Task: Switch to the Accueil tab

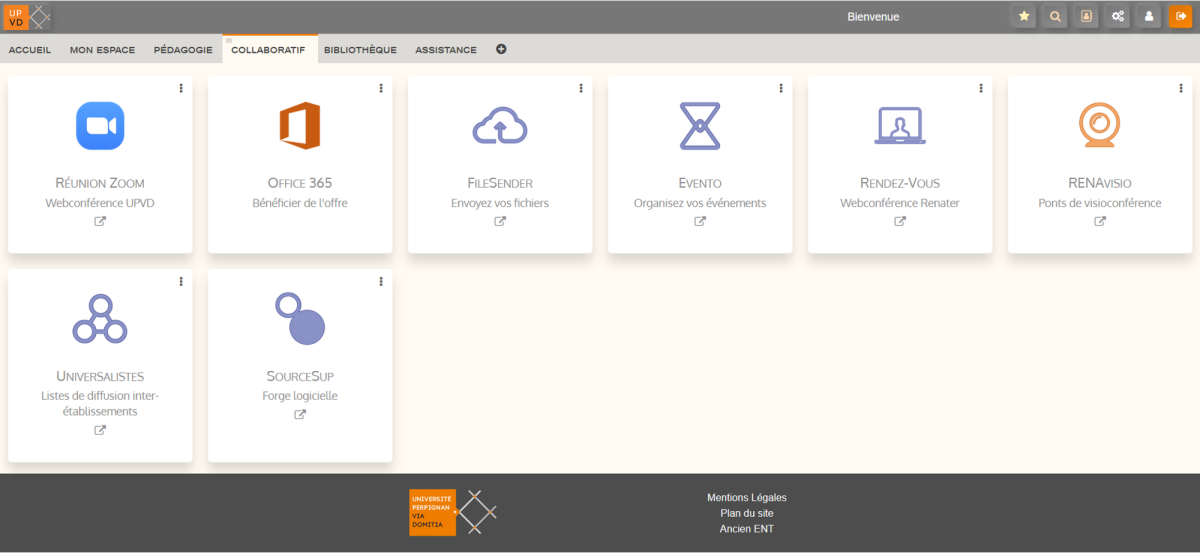Action: click(30, 50)
